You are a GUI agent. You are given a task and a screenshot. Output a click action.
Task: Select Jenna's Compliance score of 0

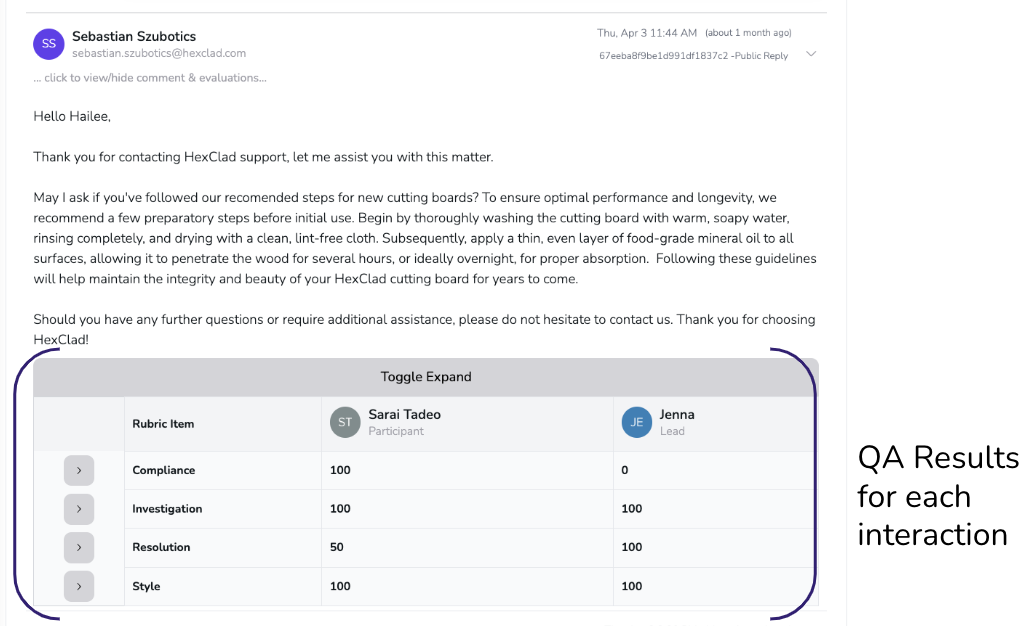pos(625,470)
